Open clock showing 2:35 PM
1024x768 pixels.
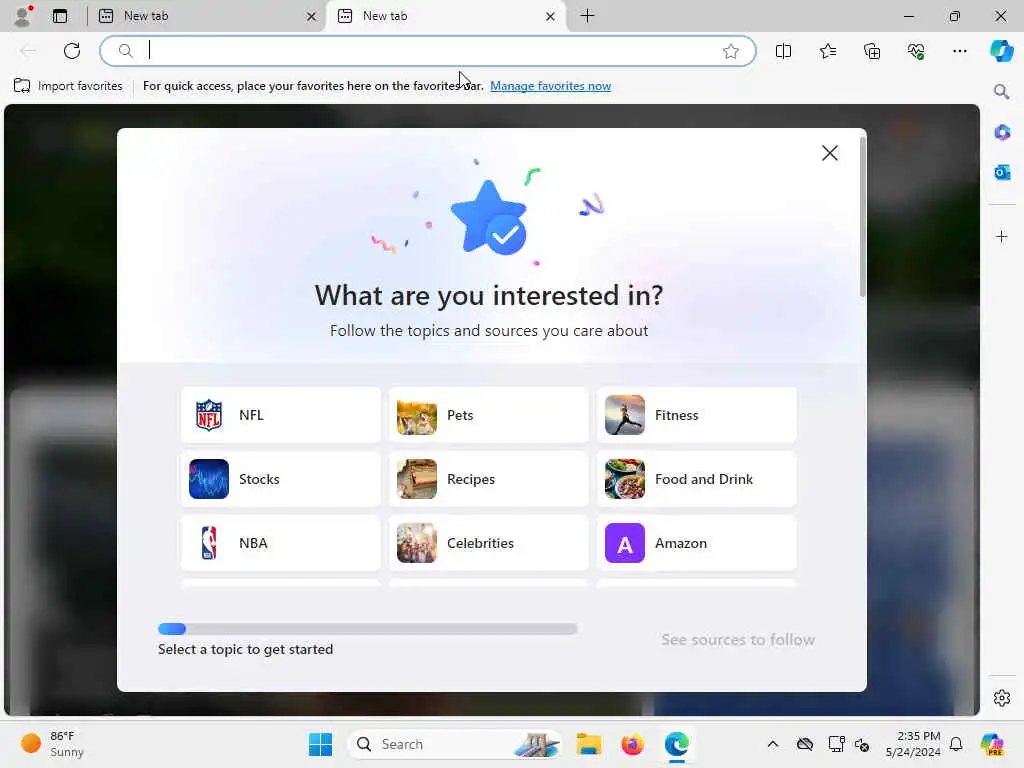tap(912, 744)
